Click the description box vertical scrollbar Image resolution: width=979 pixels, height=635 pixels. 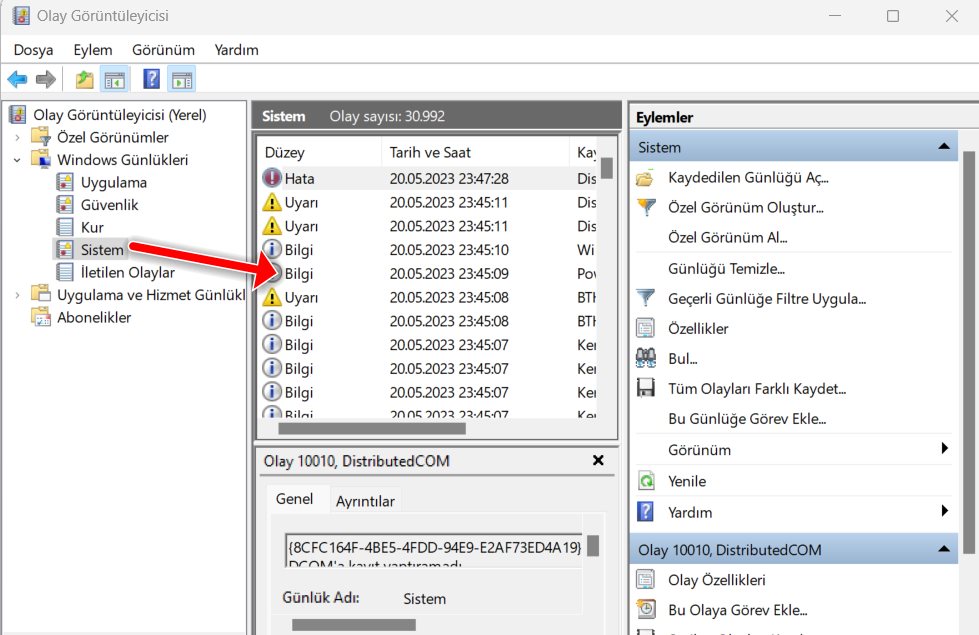click(x=593, y=546)
